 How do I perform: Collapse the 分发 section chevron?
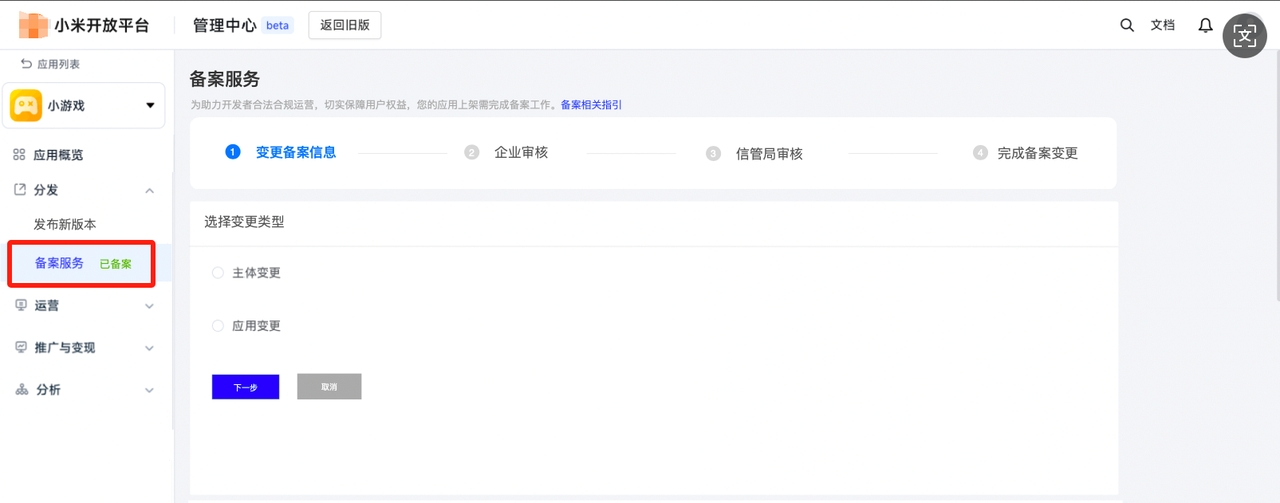click(x=150, y=190)
